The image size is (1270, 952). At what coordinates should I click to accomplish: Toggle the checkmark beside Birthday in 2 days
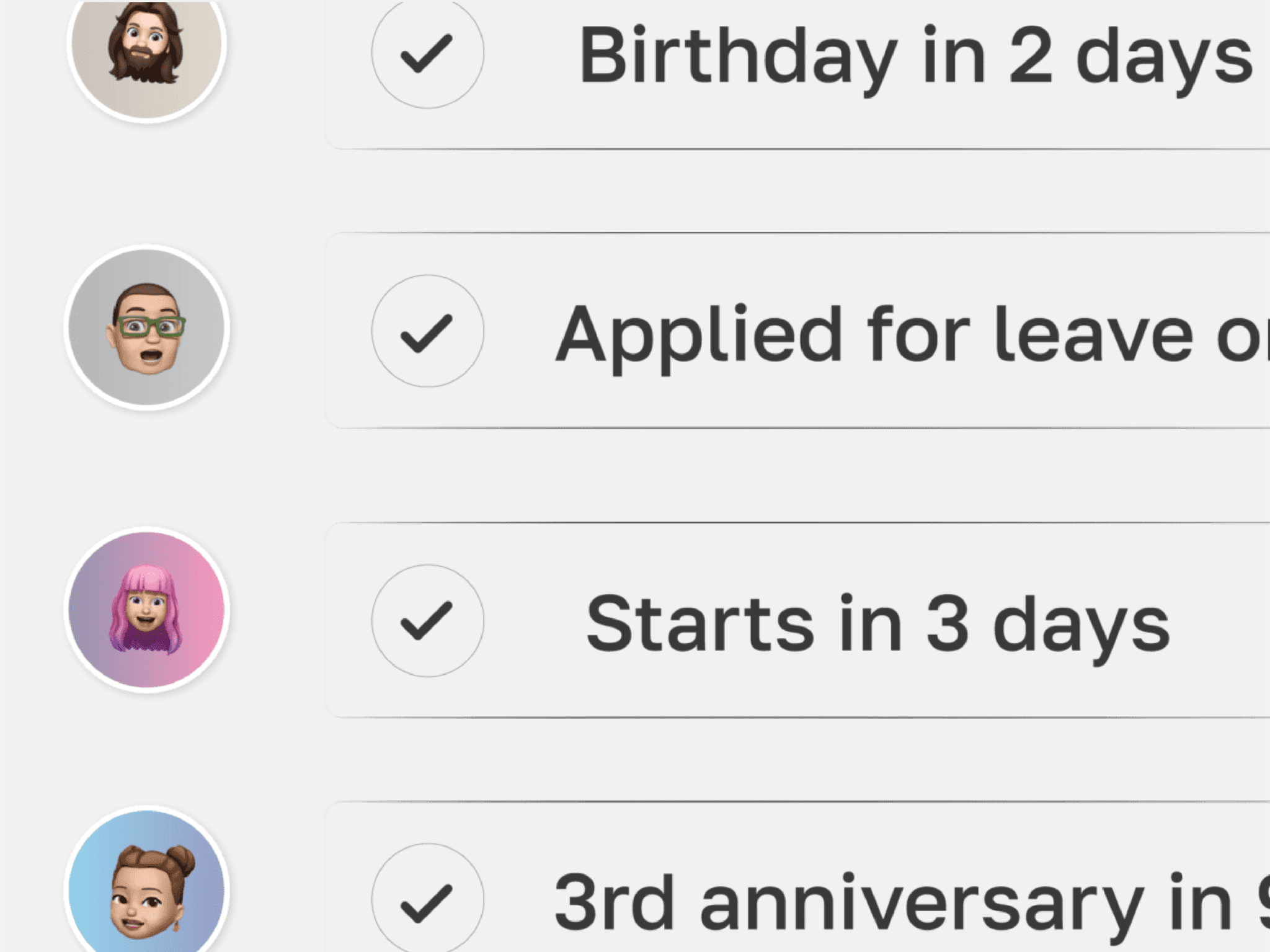coord(427,53)
